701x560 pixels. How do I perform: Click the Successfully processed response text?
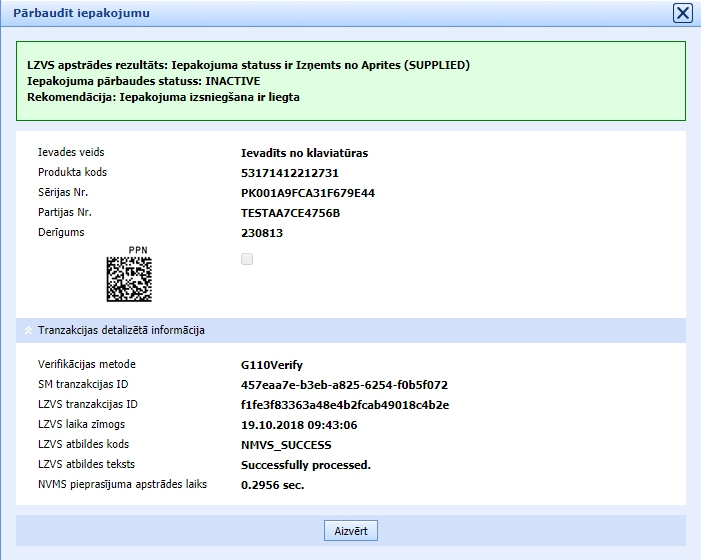coord(306,465)
